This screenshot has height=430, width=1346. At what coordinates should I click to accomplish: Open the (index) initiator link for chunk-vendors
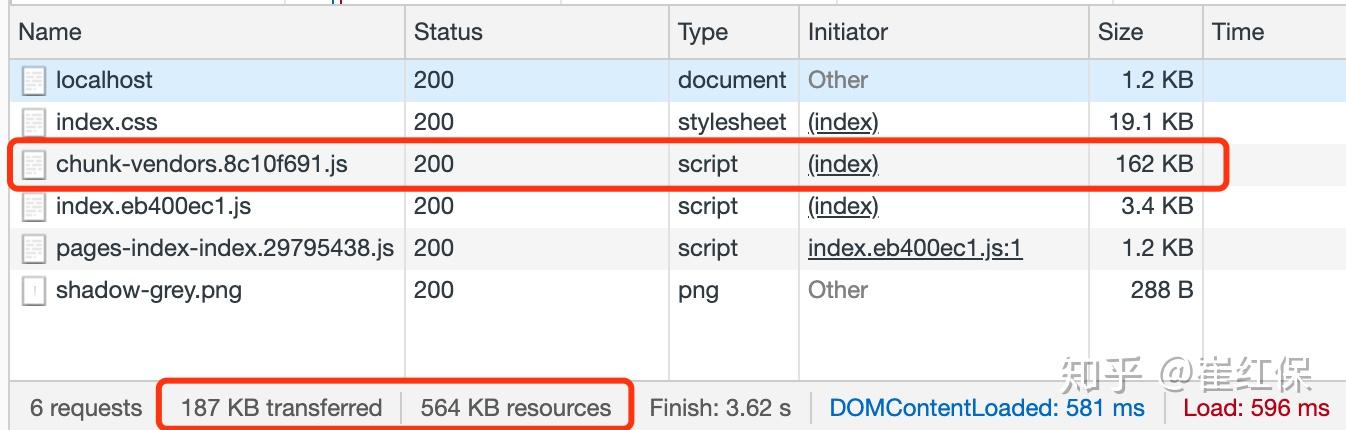843,164
